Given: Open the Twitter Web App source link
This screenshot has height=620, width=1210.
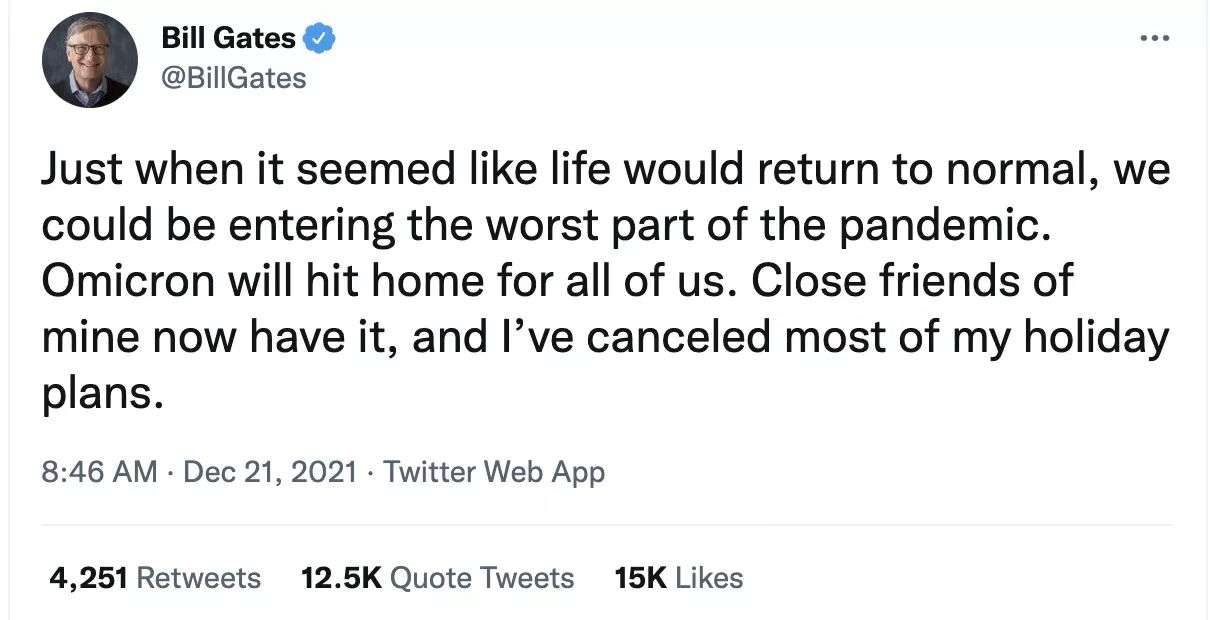Looking at the screenshot, I should (494, 471).
